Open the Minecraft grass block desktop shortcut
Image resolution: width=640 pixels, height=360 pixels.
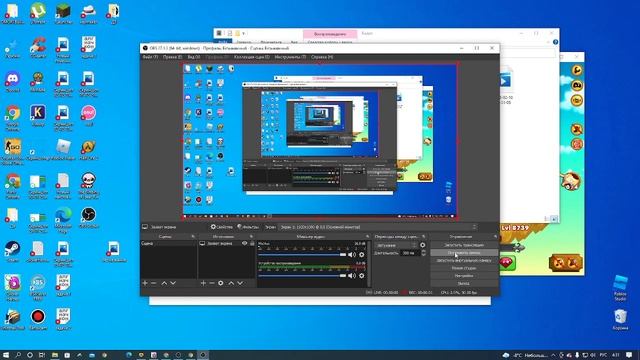pos(63,13)
